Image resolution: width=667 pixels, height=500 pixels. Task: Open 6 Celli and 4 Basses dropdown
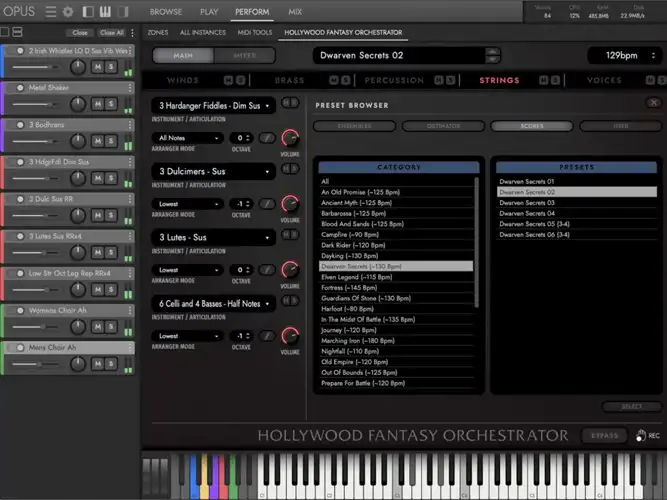click(214, 303)
